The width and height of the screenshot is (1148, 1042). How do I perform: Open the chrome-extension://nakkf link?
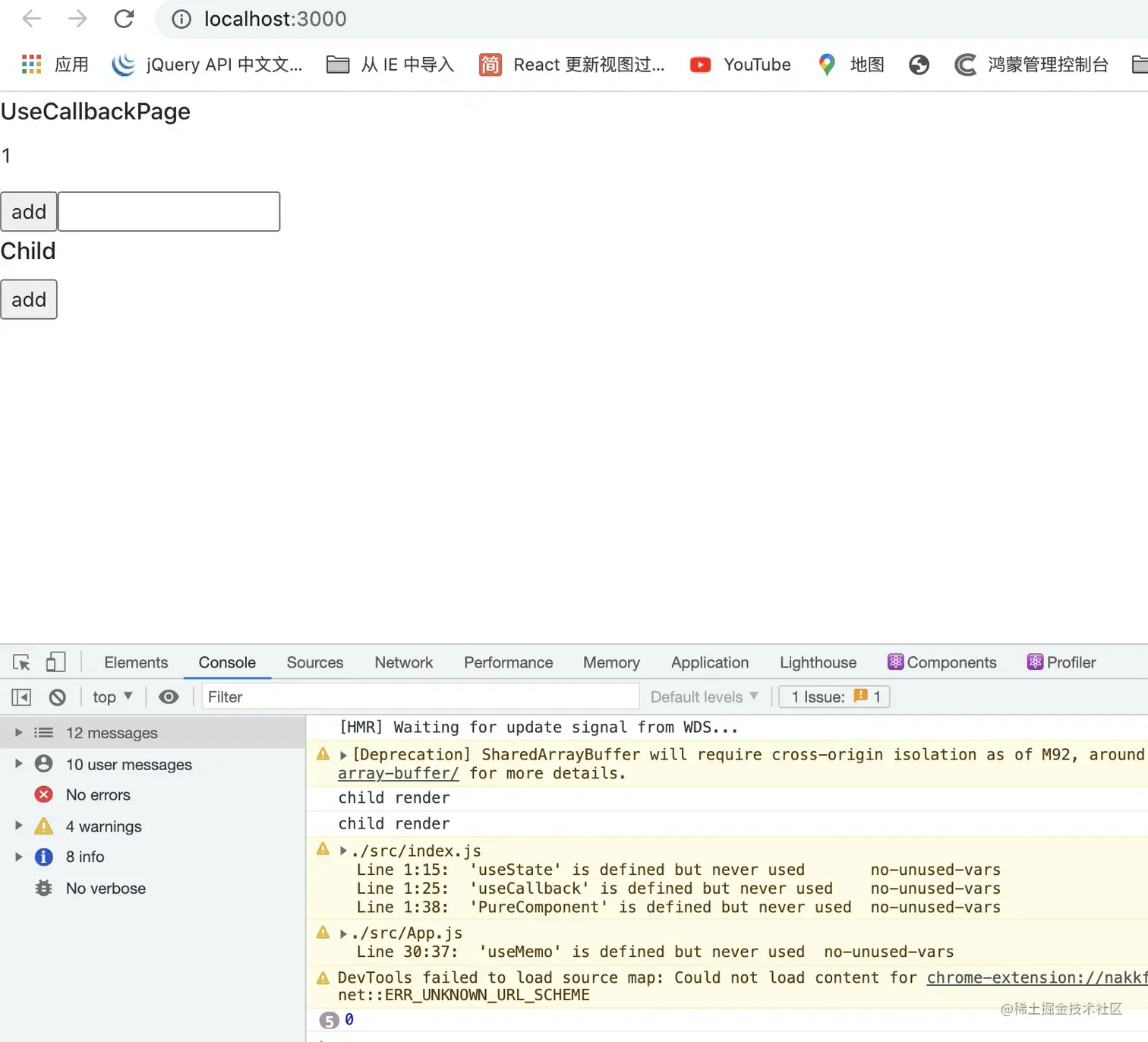pyautogui.click(x=1037, y=977)
